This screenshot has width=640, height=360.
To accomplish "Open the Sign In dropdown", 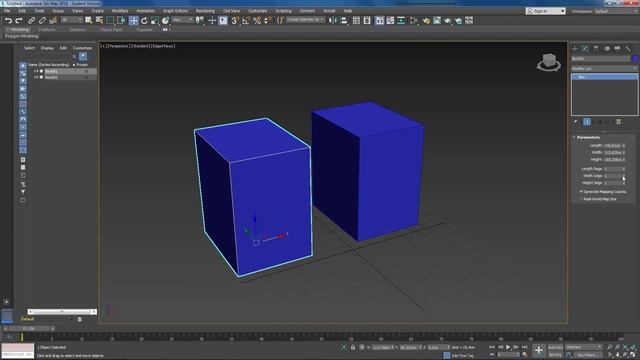I will point(545,11).
